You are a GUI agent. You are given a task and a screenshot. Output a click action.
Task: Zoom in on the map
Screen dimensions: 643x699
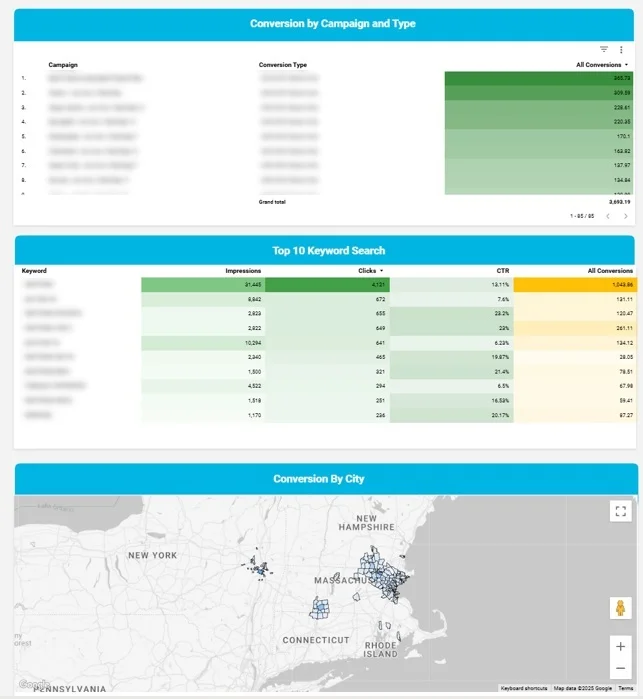coord(620,646)
